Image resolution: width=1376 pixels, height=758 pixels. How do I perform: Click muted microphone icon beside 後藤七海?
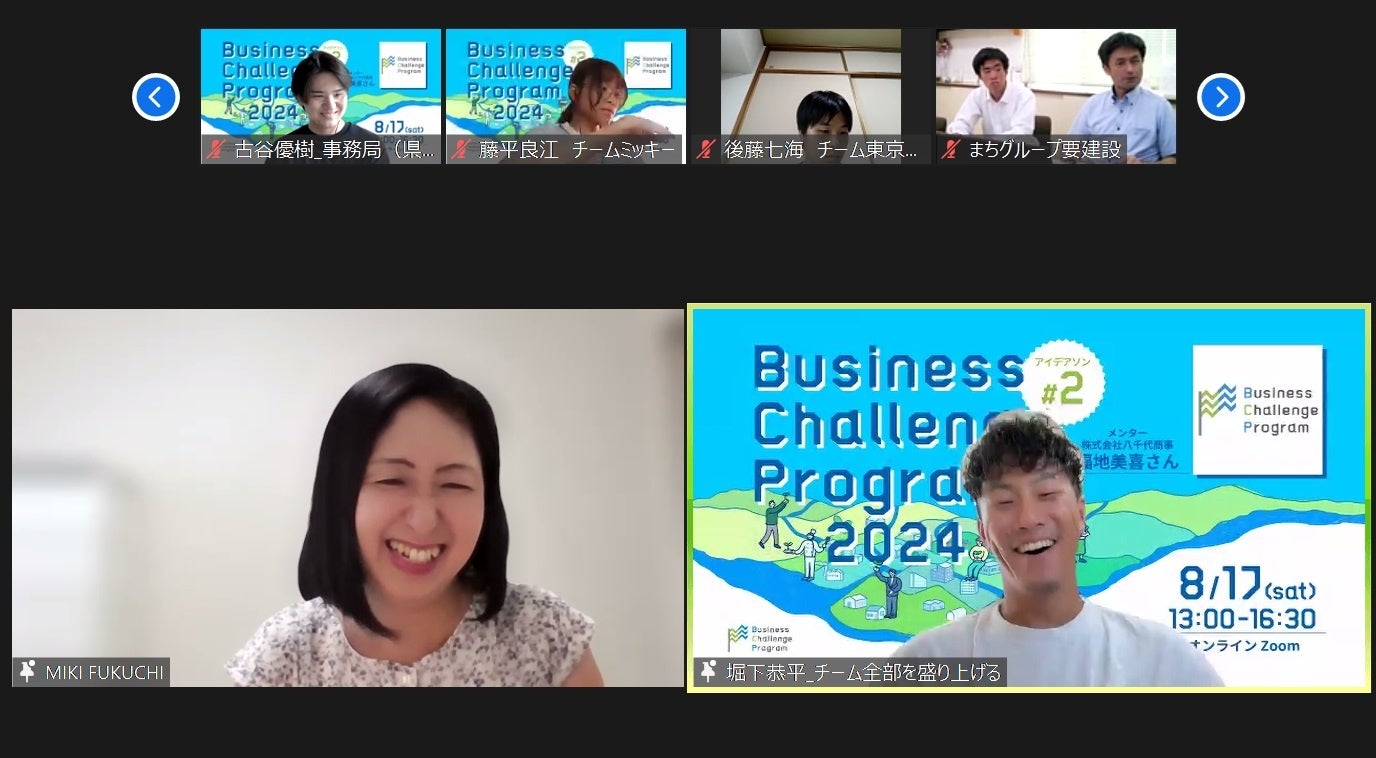coord(706,150)
